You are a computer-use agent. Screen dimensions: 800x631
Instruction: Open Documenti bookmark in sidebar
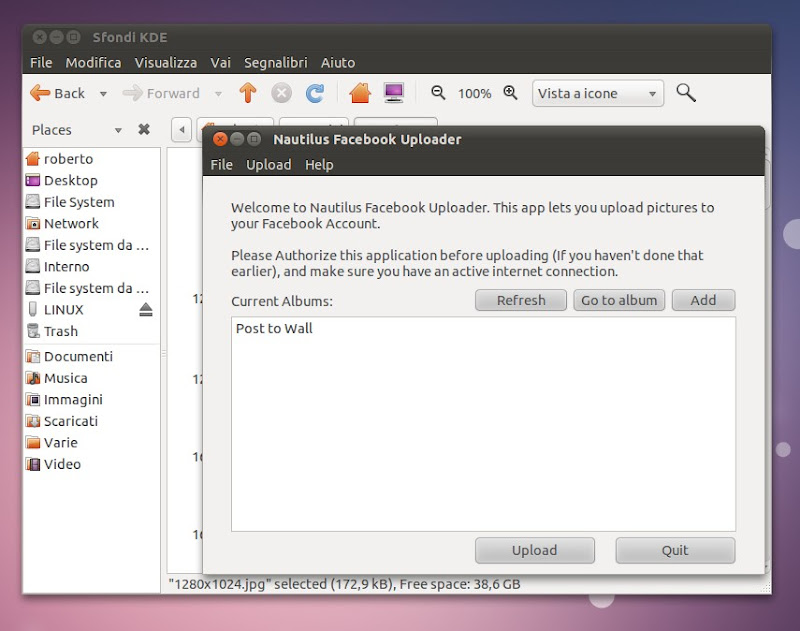(x=92, y=357)
